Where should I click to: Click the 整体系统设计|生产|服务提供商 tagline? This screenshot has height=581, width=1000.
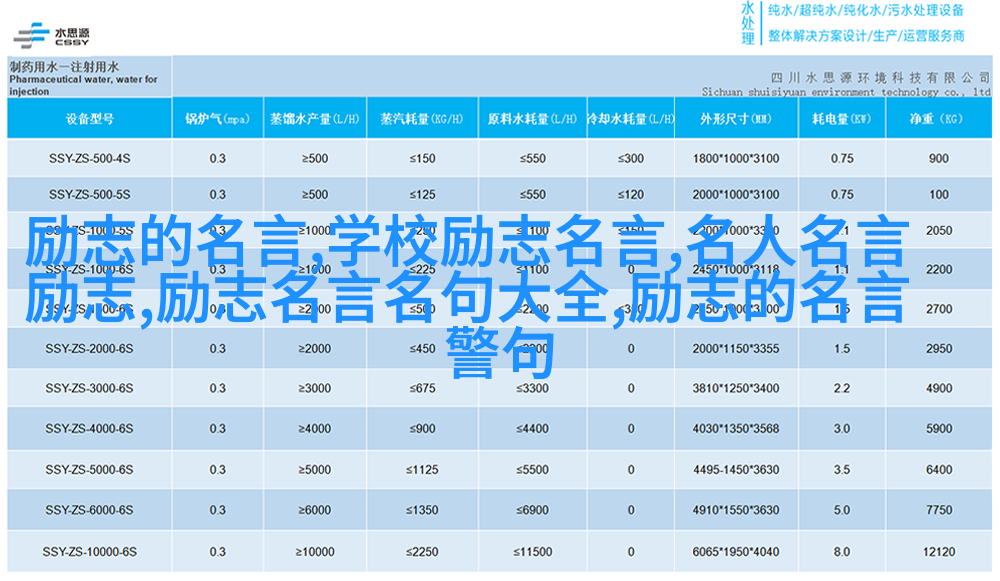(865, 35)
